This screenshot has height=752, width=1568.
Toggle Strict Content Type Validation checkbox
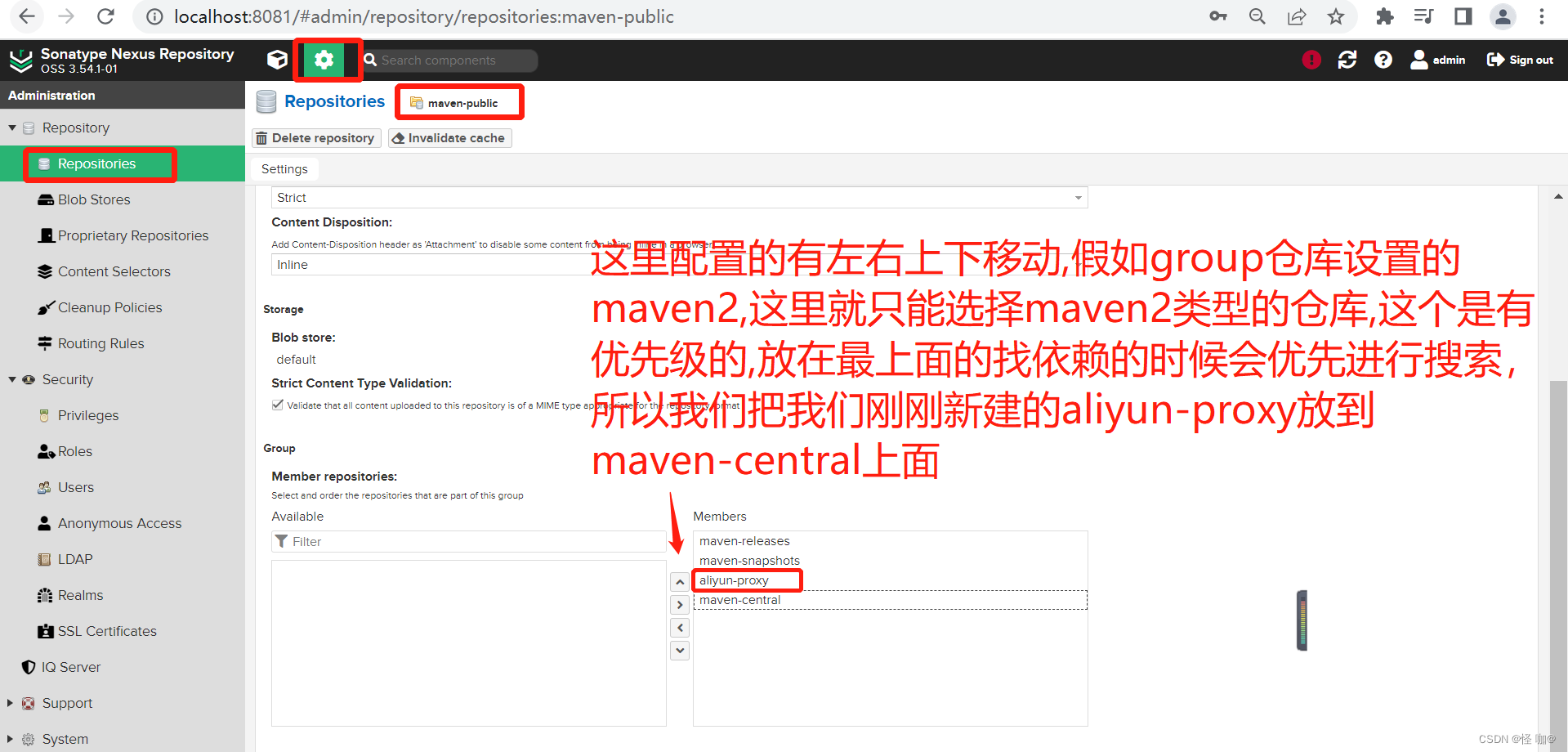[278, 405]
